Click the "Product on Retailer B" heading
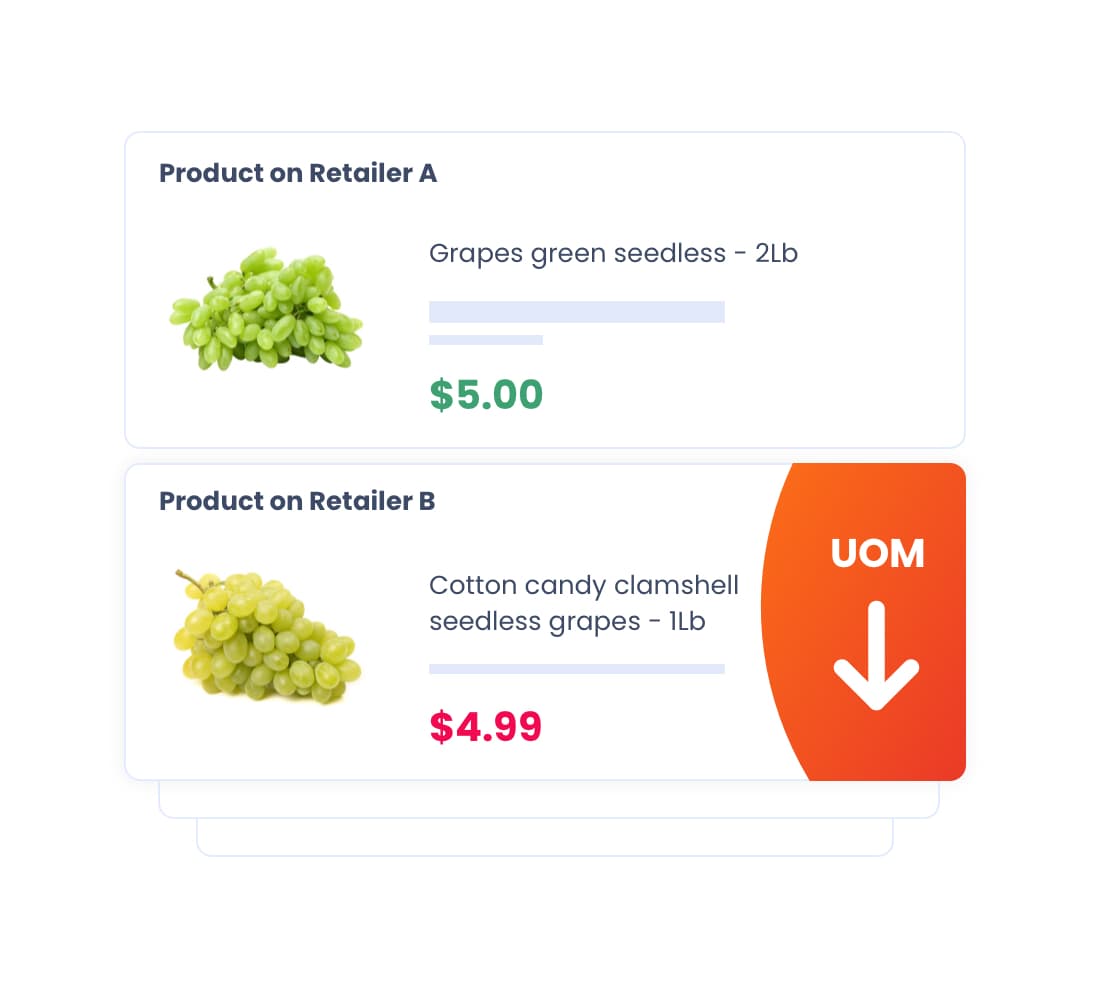Screen dimensions: 1118x988 297,501
